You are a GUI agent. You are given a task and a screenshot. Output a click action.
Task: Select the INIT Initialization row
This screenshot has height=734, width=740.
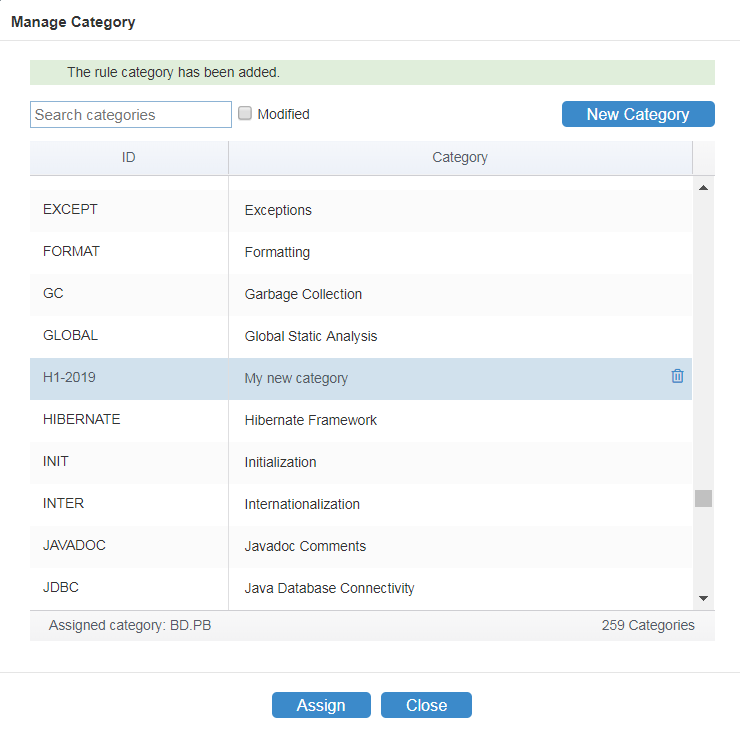[x=361, y=463]
